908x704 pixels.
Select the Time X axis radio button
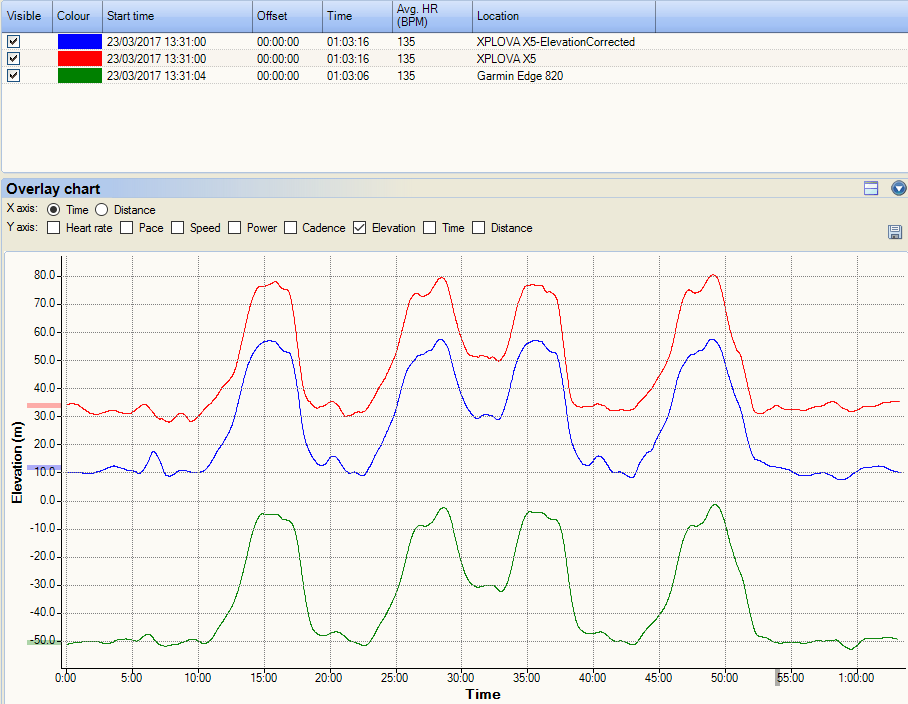coord(54,210)
